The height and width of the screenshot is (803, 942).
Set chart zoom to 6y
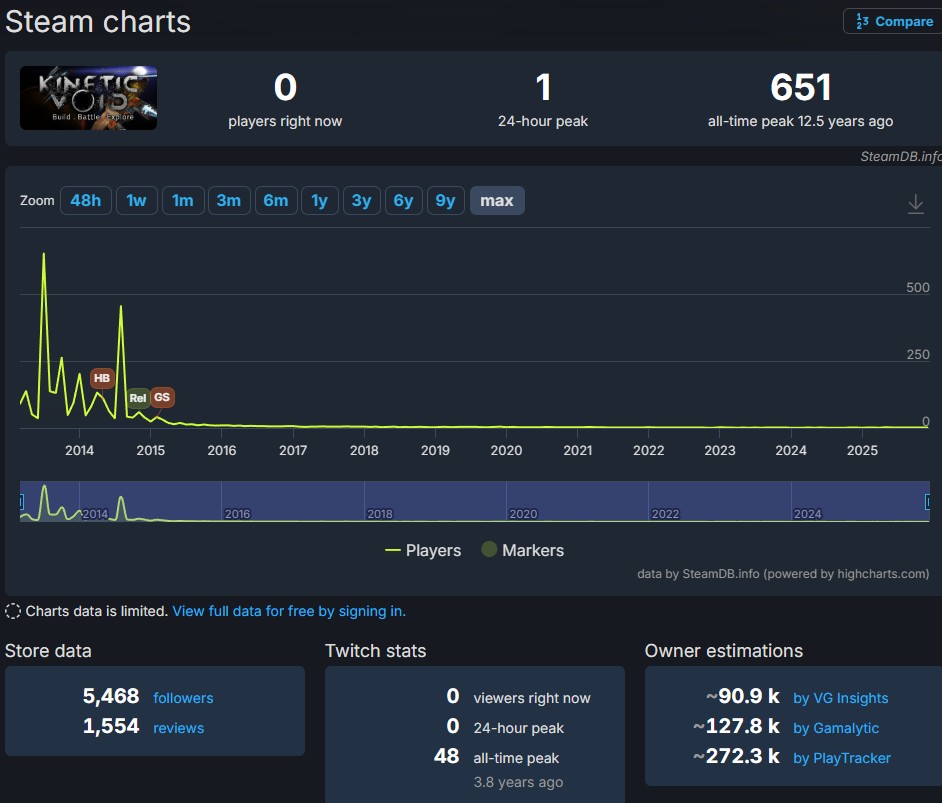(x=403, y=201)
